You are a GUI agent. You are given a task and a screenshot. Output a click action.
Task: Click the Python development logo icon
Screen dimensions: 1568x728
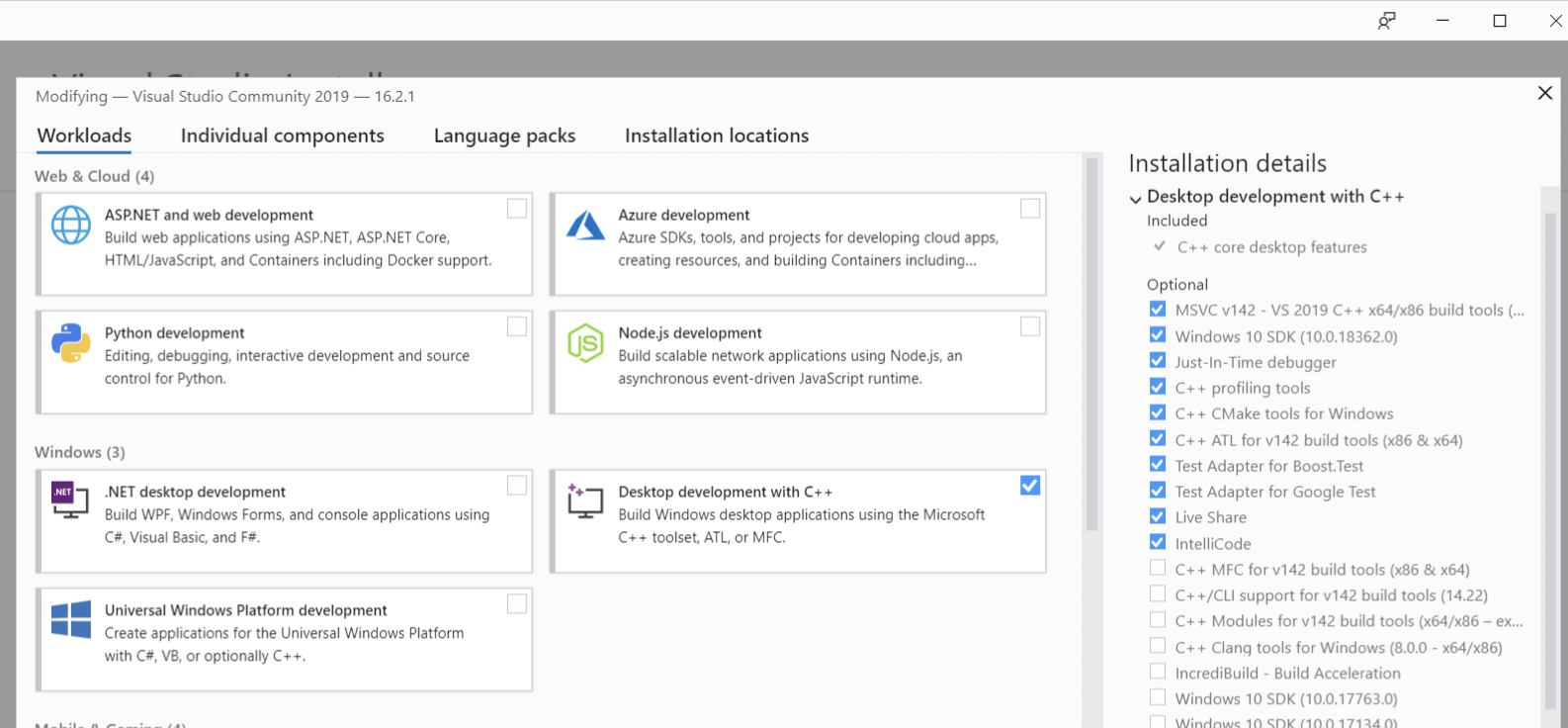tap(71, 343)
